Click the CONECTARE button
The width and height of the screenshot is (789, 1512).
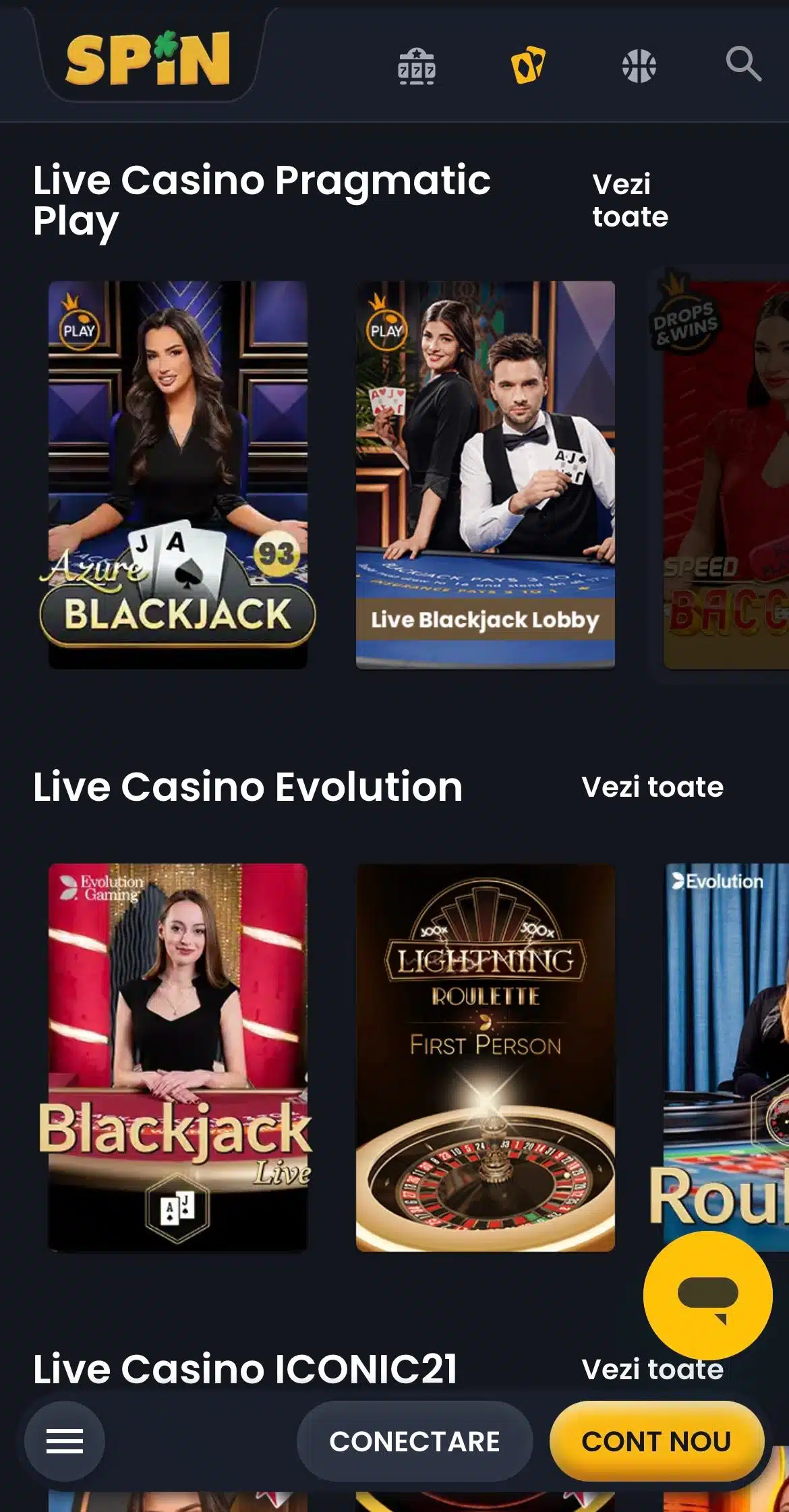pos(414,1441)
